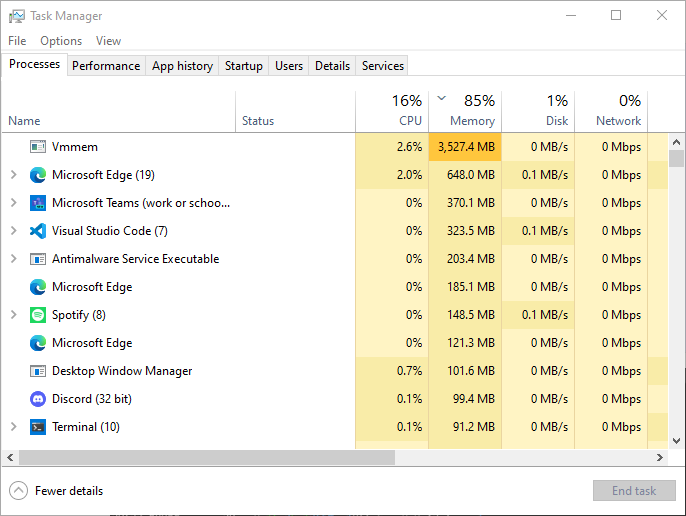Open the View menu

108,41
